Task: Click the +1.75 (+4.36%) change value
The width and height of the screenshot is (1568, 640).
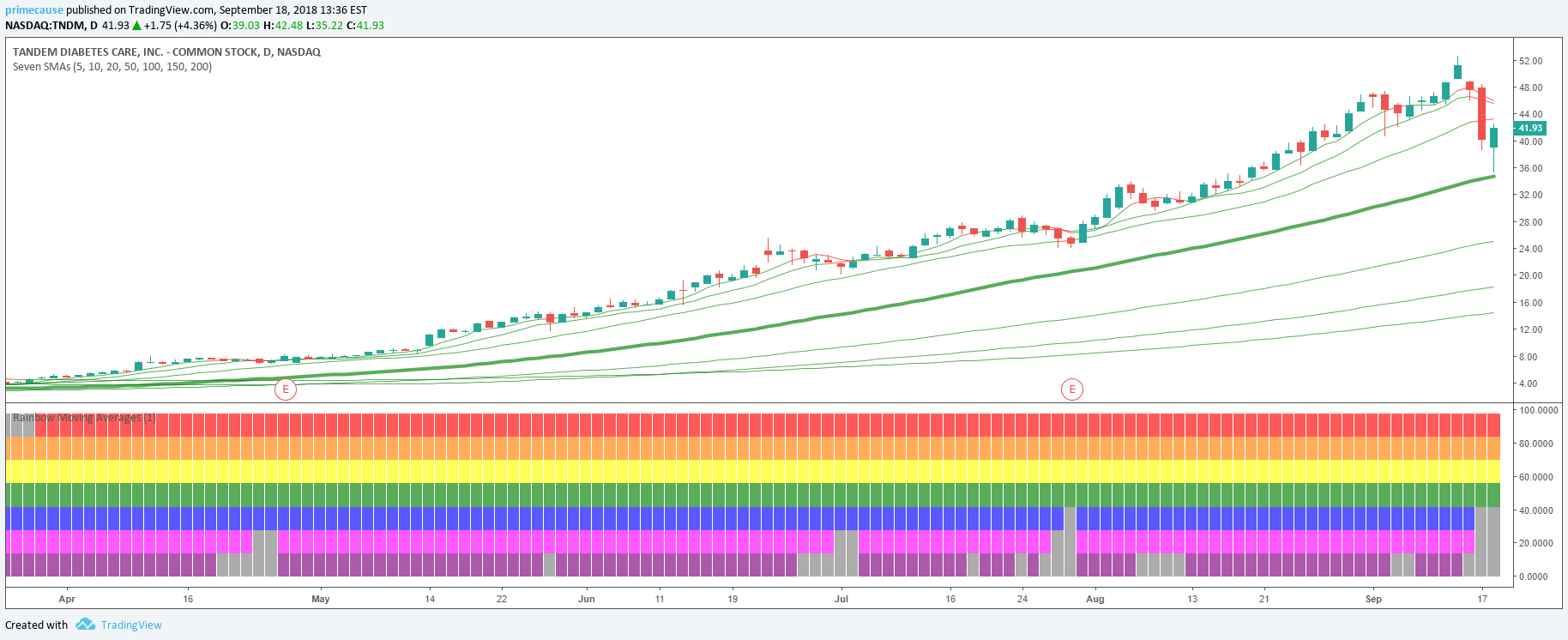Action: (x=180, y=26)
